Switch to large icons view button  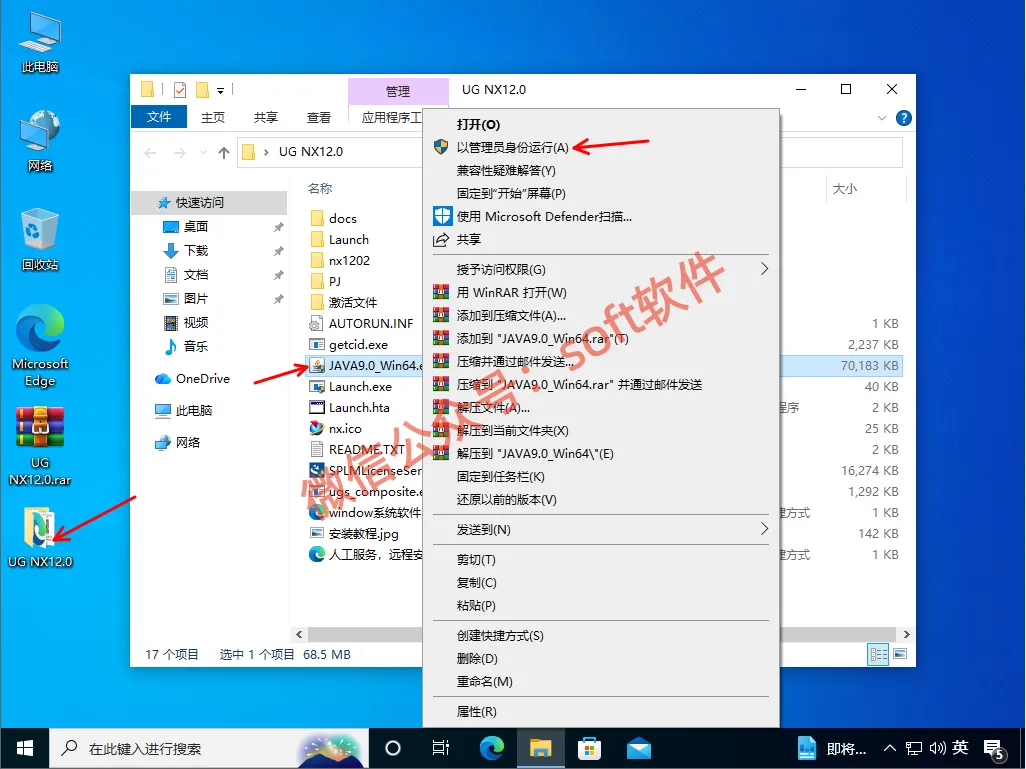(900, 653)
